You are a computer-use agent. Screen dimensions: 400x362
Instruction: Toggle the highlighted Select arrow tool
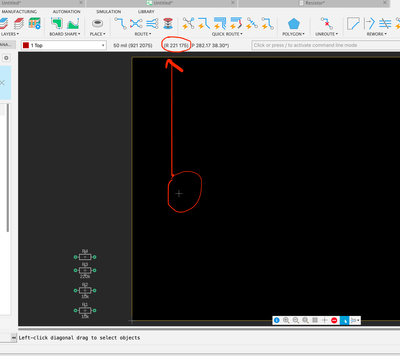click(x=345, y=320)
